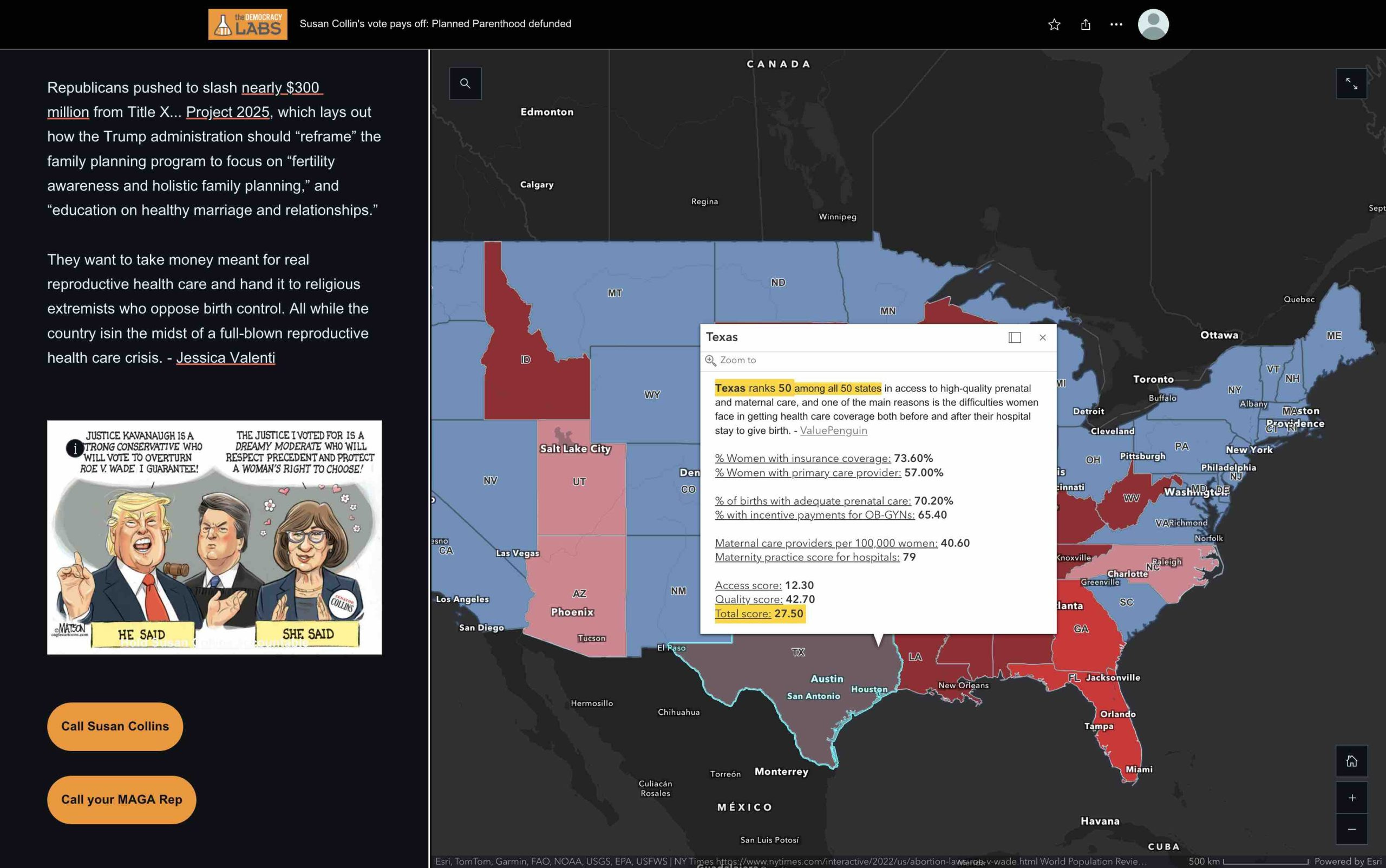
Task: Select Ohio (OH) on the map
Action: (1093, 460)
